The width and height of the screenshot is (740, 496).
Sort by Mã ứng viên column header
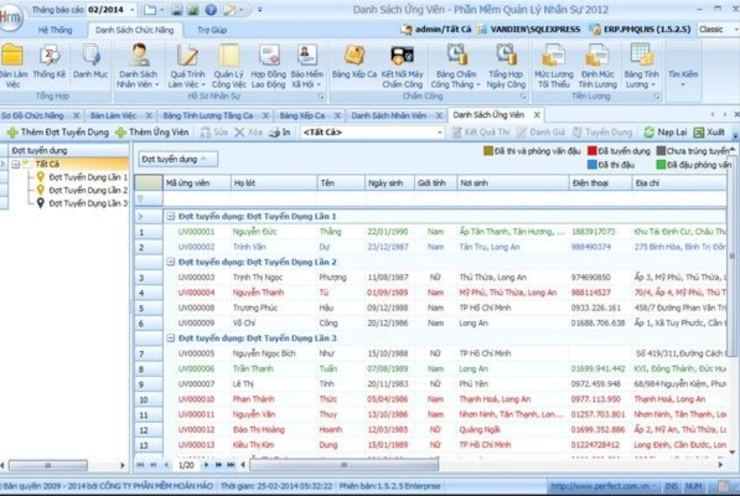(196, 183)
